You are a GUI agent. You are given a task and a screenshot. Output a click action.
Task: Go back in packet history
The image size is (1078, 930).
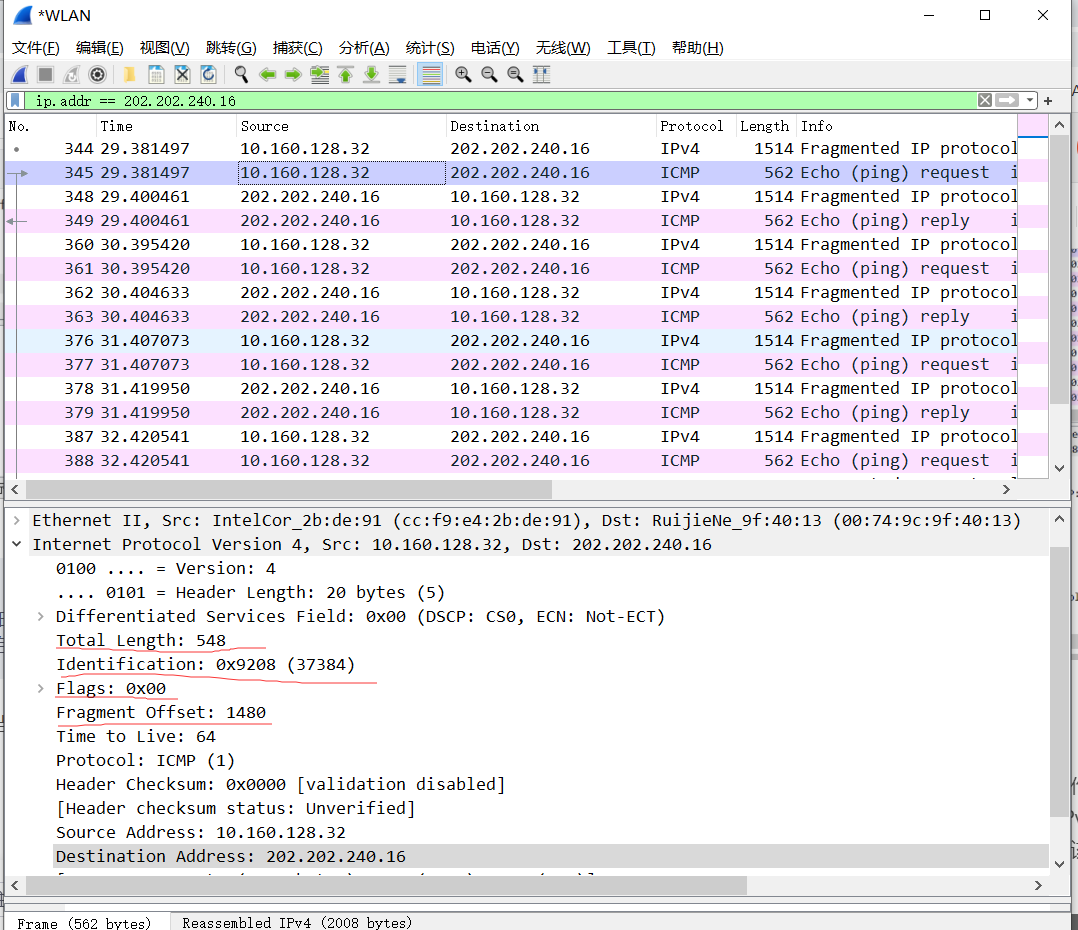coord(267,74)
